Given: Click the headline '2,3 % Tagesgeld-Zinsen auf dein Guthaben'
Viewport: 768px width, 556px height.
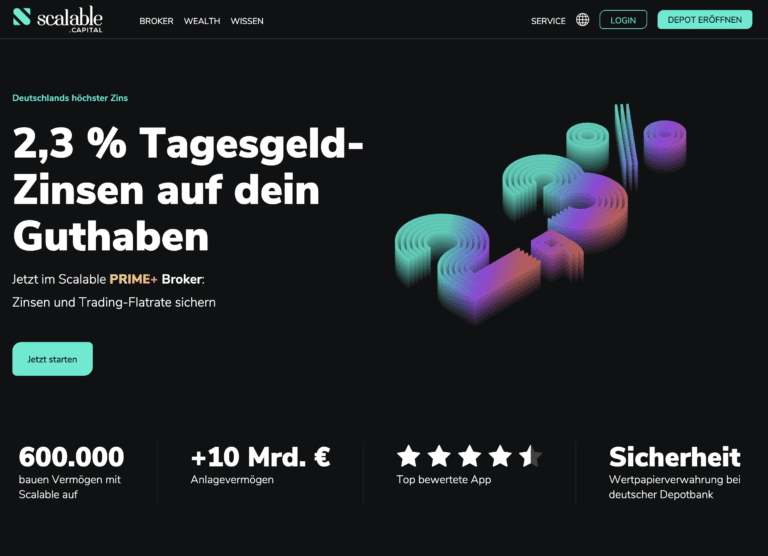Looking at the screenshot, I should (x=188, y=190).
